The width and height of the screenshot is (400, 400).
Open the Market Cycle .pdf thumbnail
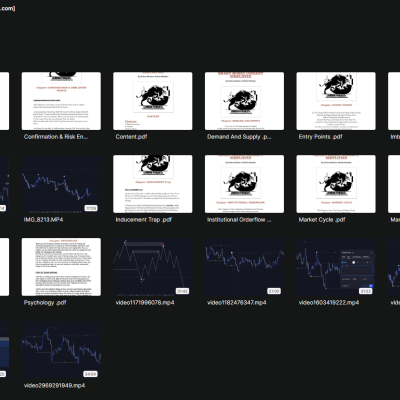coord(336,184)
